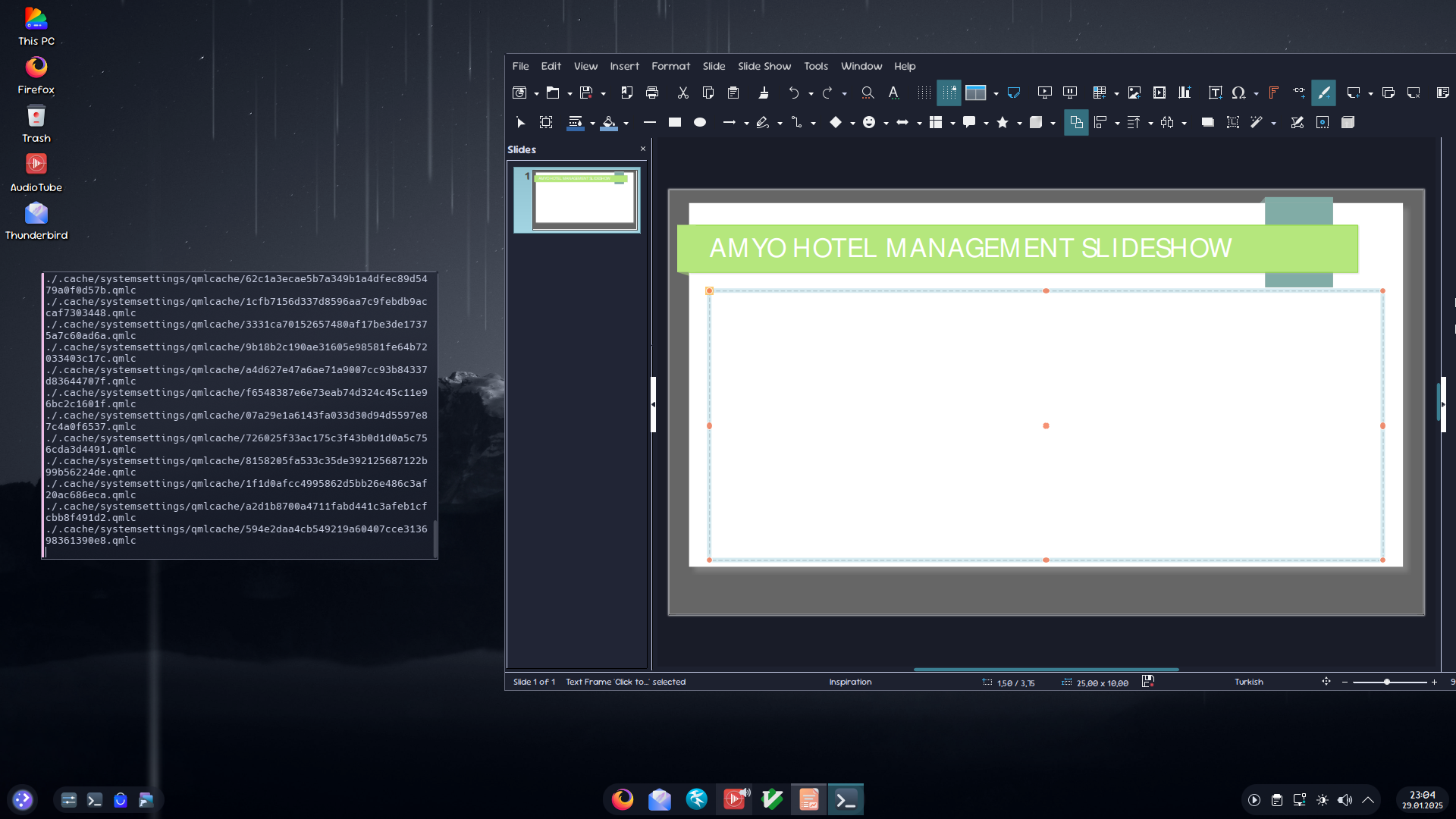The width and height of the screenshot is (1456, 819).
Task: Click the Redo arrow icon
Action: 827,93
